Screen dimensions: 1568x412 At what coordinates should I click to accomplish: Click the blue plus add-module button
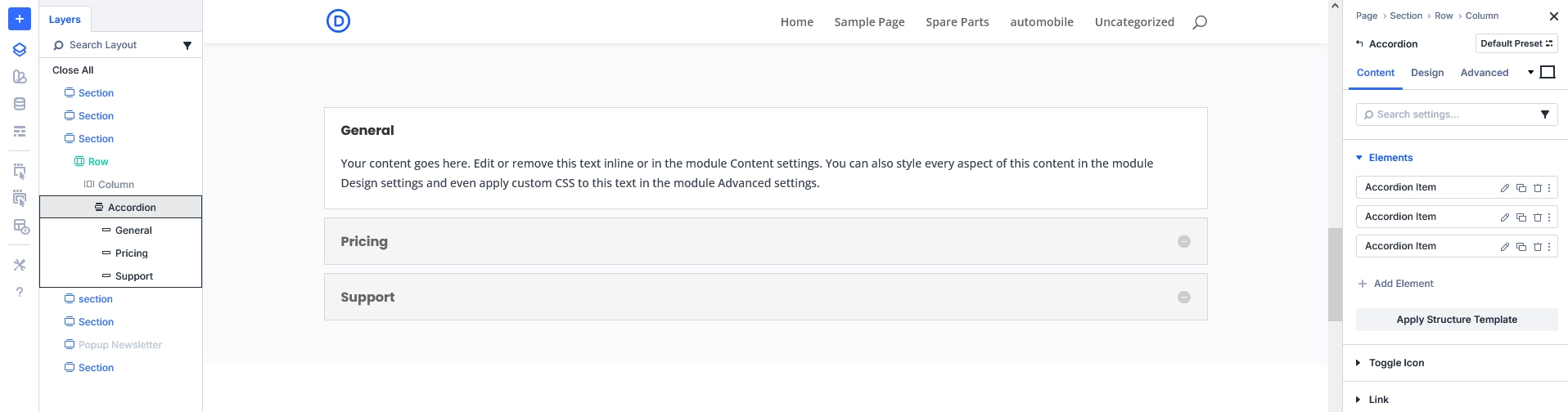(x=19, y=19)
